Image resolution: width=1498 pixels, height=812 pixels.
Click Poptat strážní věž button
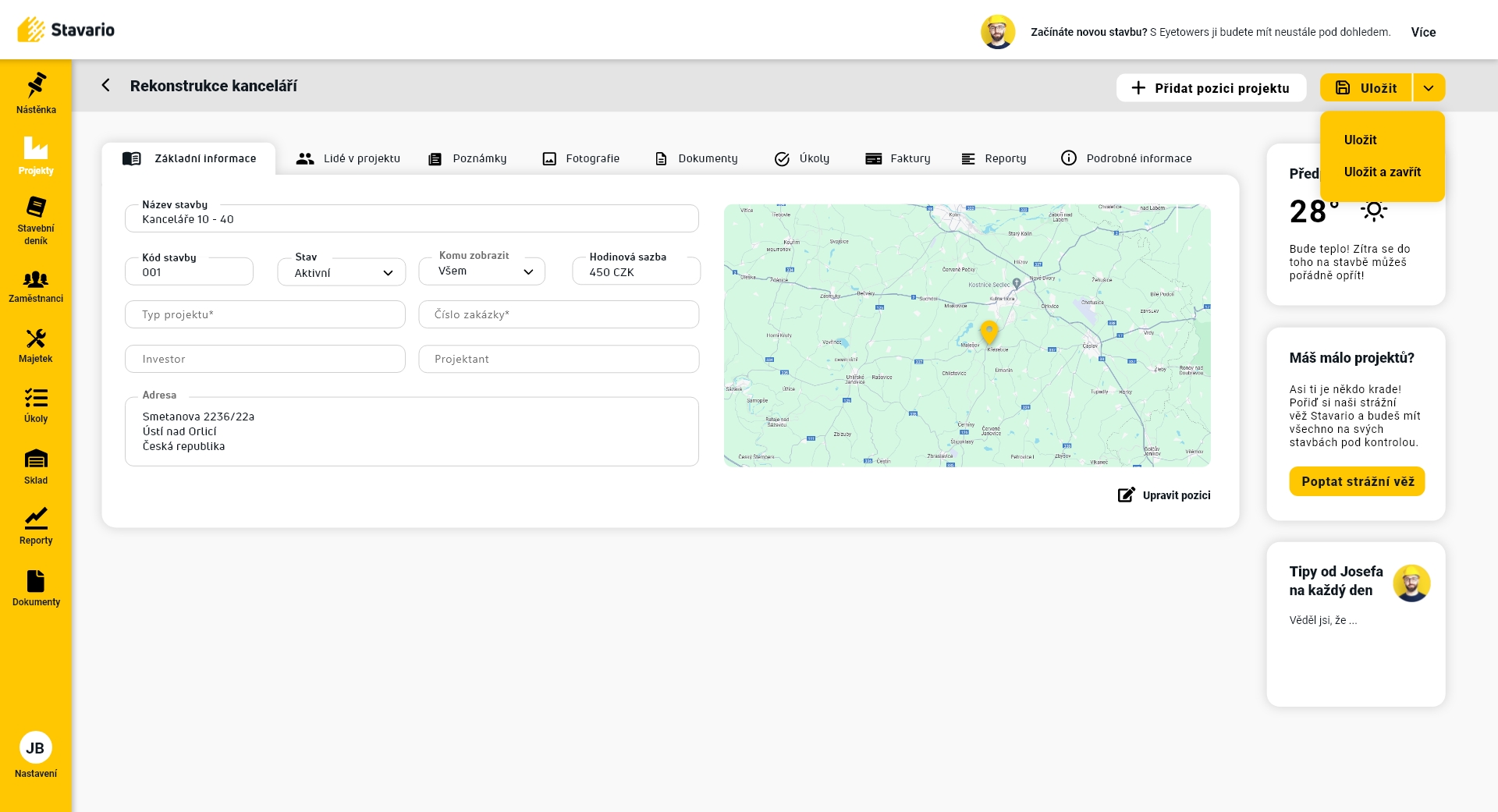point(1357,482)
